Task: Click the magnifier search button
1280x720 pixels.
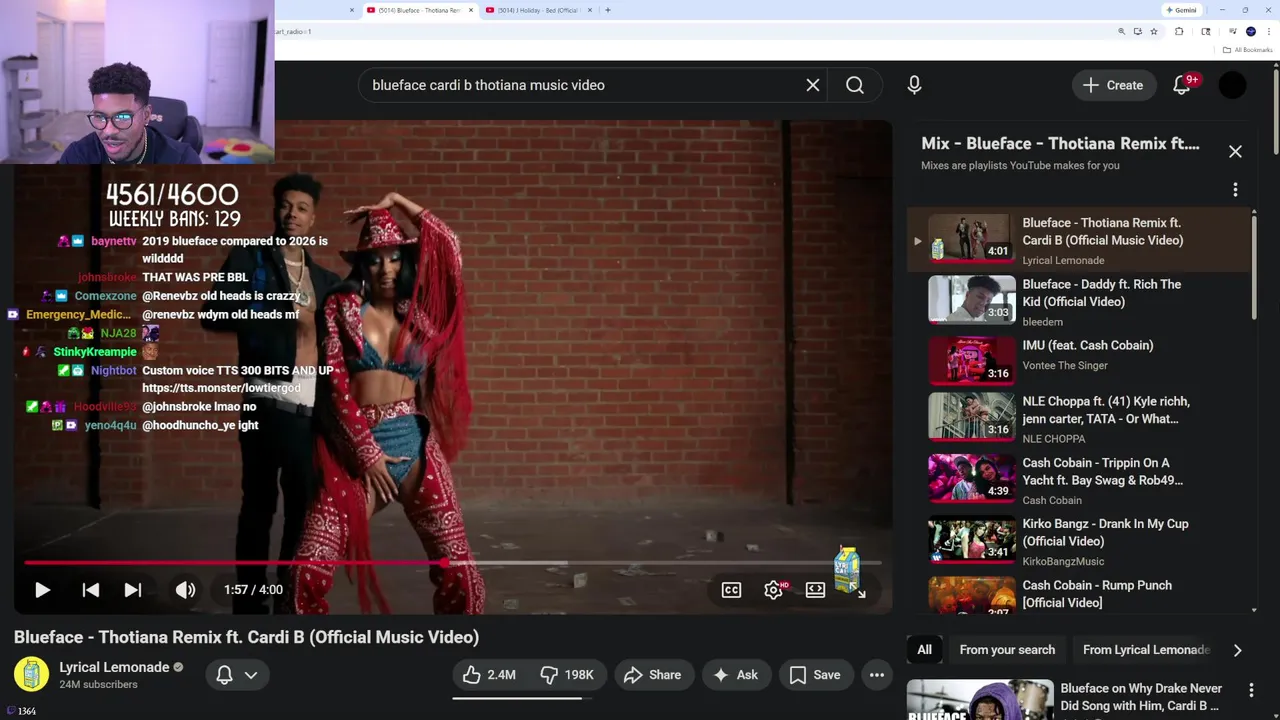Action: pyautogui.click(x=855, y=85)
